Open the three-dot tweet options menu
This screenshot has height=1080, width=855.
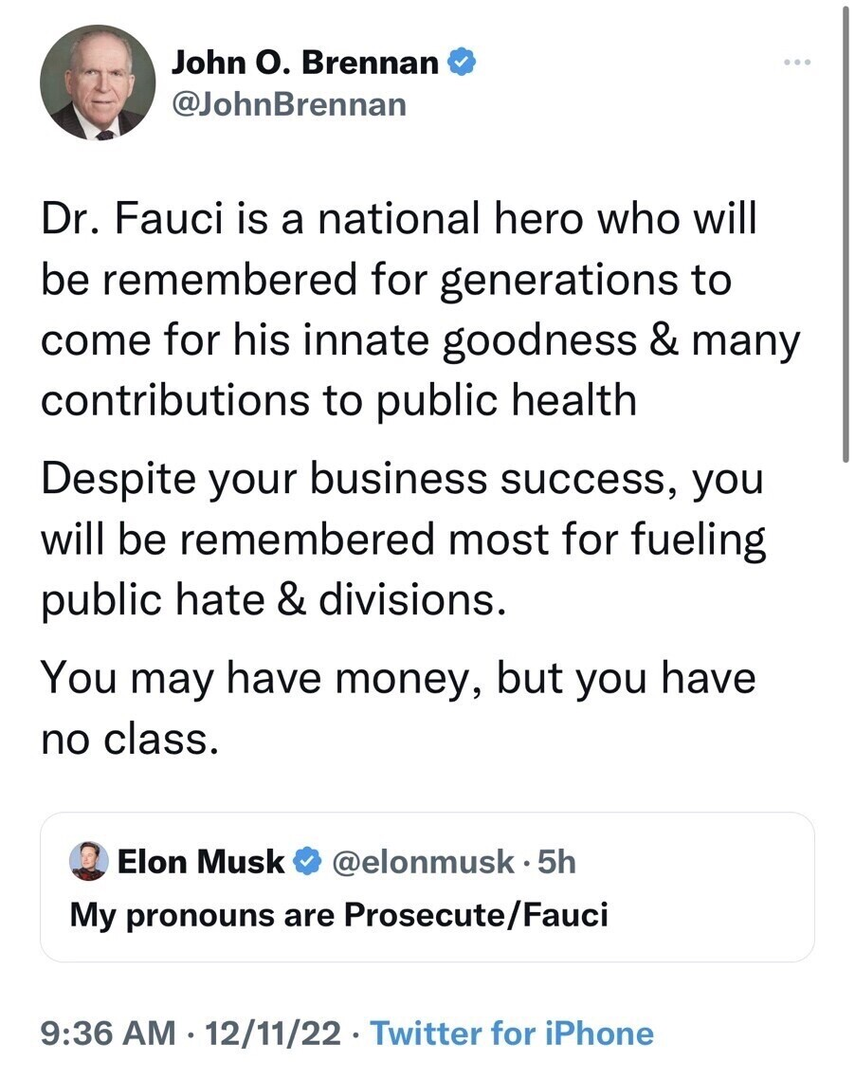click(795, 64)
